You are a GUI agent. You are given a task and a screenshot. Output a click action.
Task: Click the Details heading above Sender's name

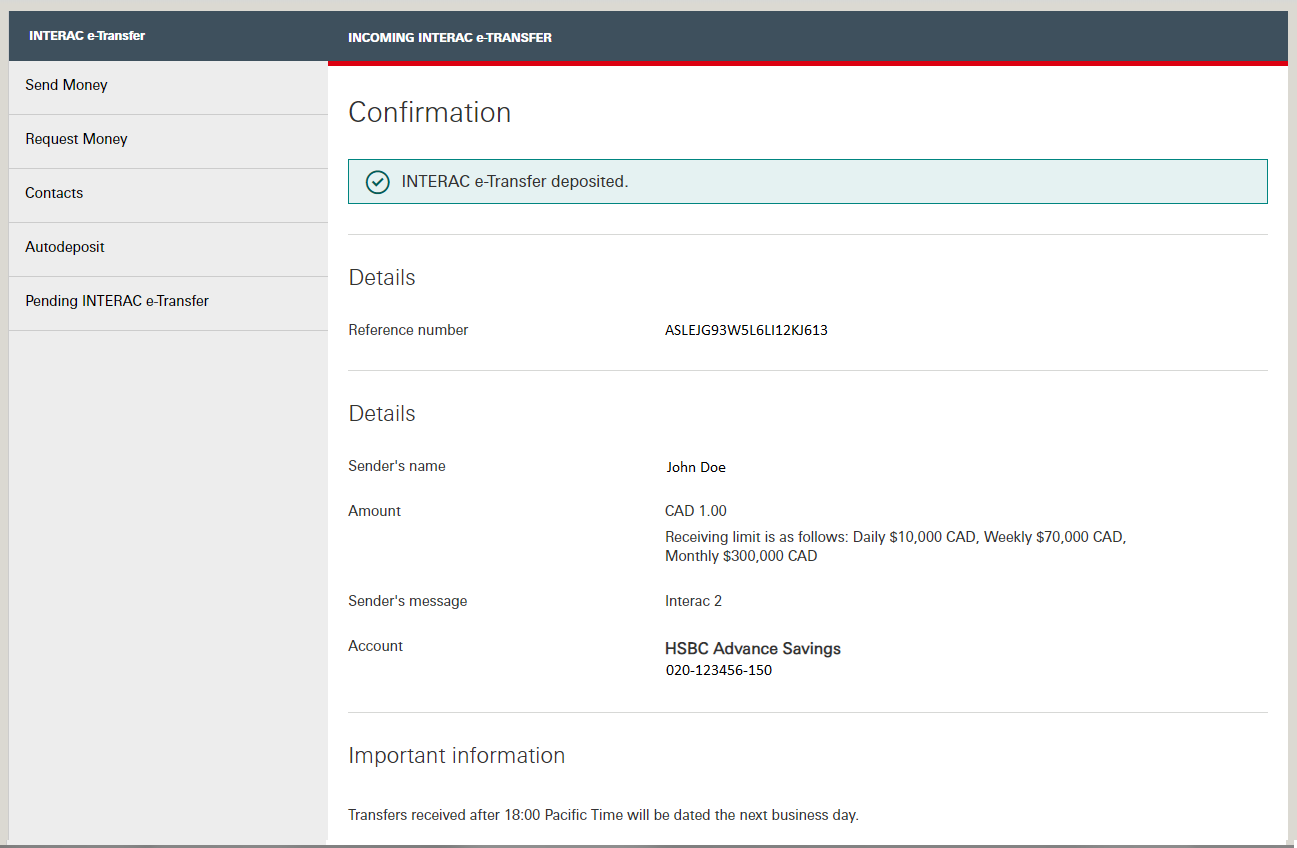[x=382, y=414]
